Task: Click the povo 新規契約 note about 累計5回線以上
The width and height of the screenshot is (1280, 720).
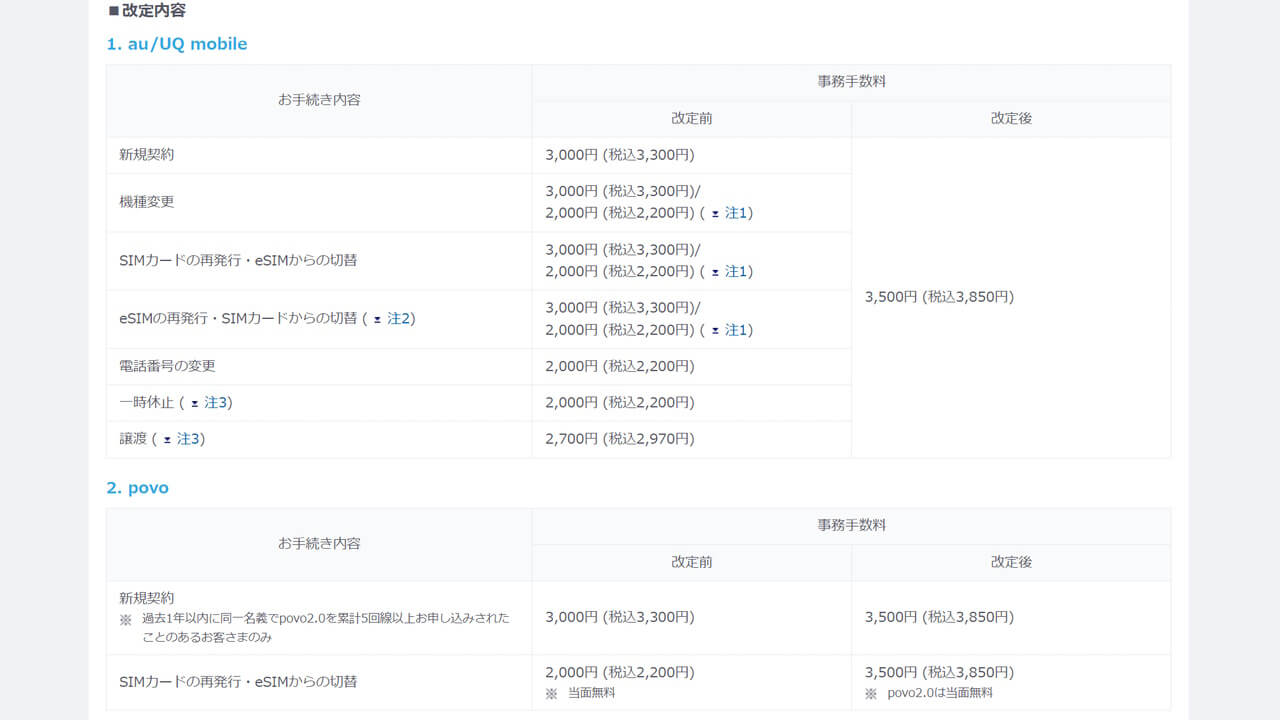Action: point(324,627)
